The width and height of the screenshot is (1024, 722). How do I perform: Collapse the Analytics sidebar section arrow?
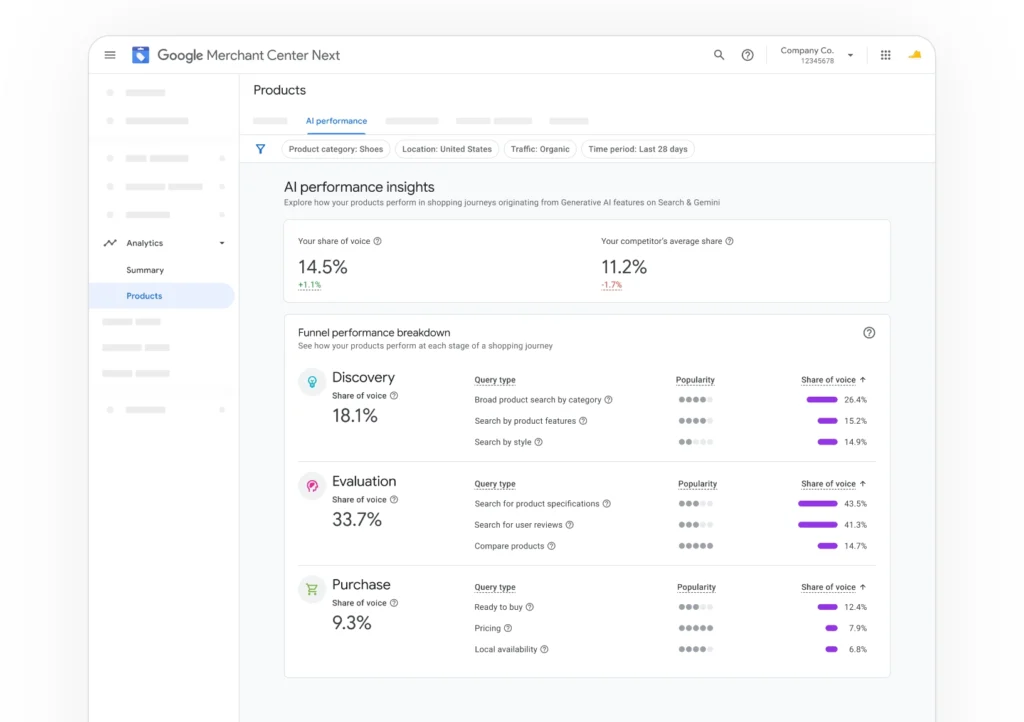coord(222,243)
